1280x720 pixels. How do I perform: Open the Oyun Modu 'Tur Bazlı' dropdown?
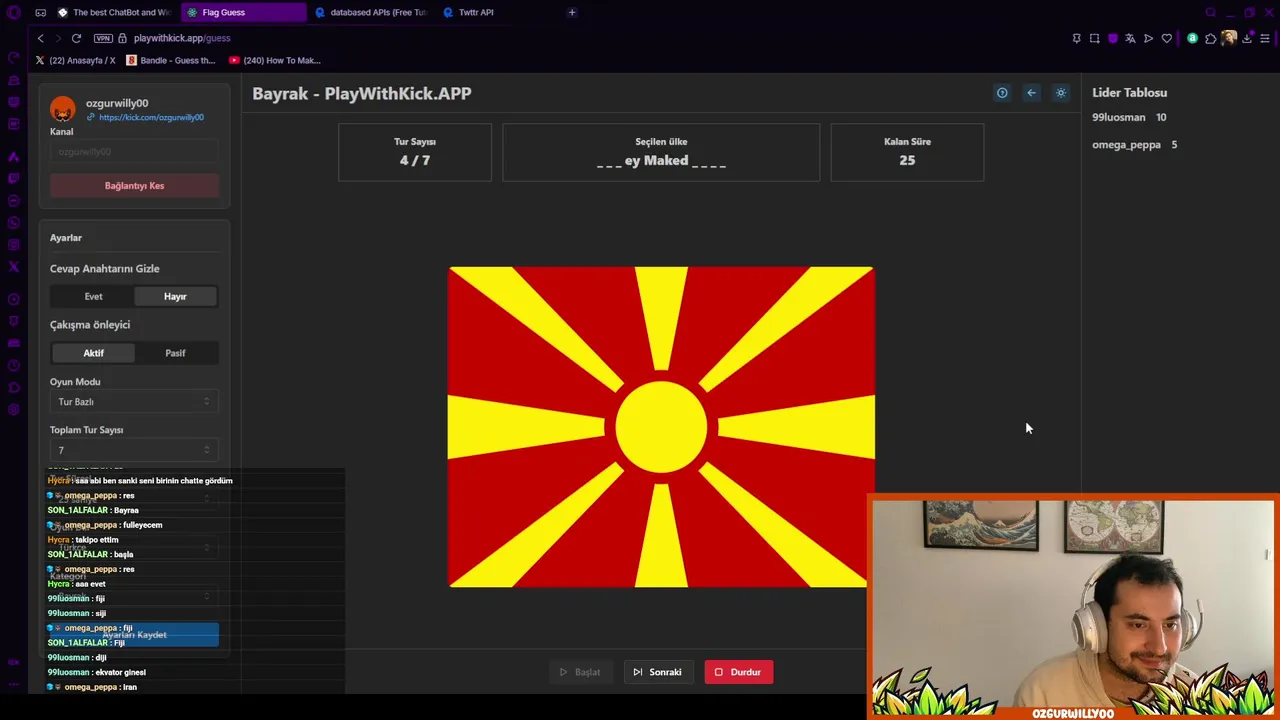tap(134, 401)
